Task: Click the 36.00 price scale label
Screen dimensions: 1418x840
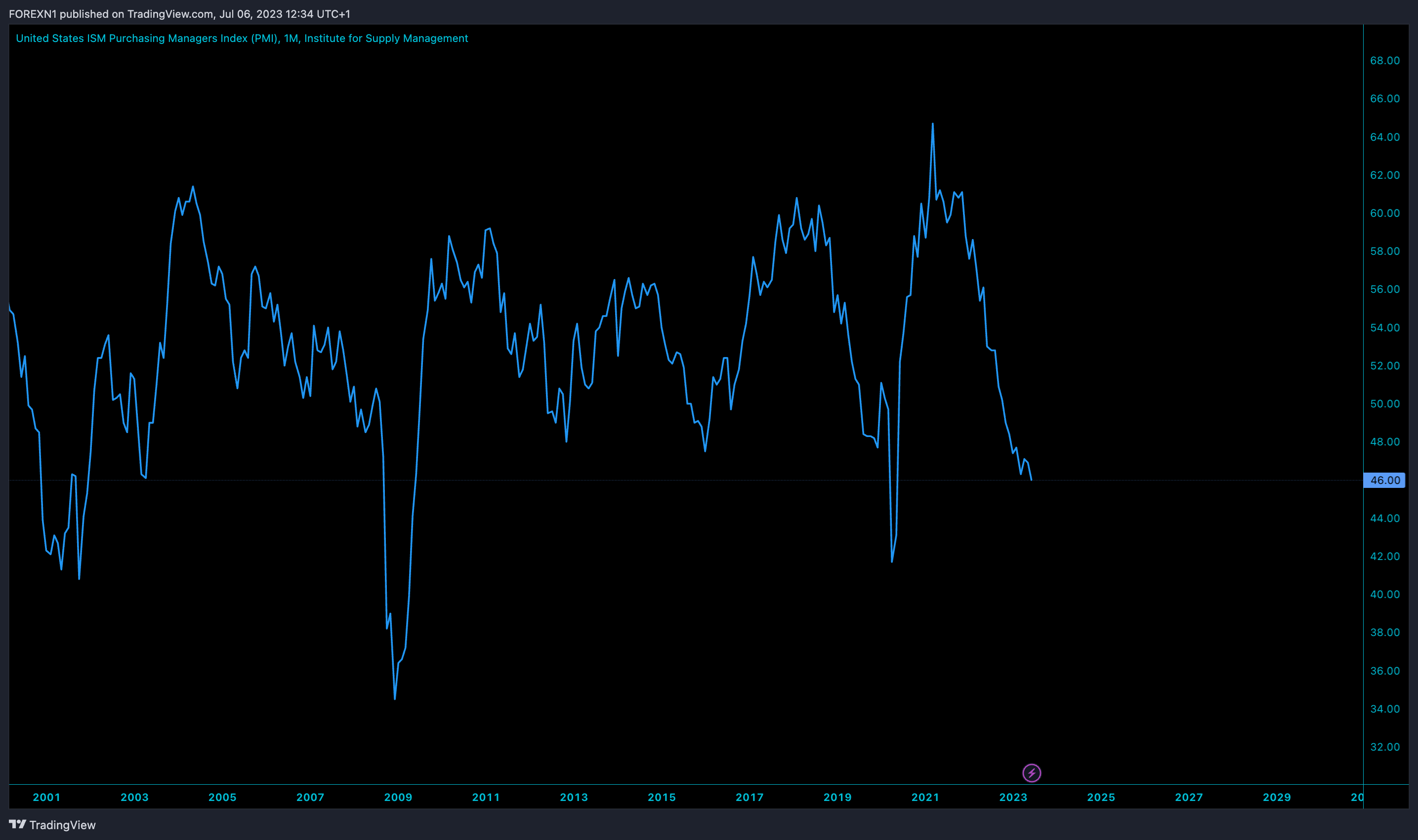Action: (1384, 671)
